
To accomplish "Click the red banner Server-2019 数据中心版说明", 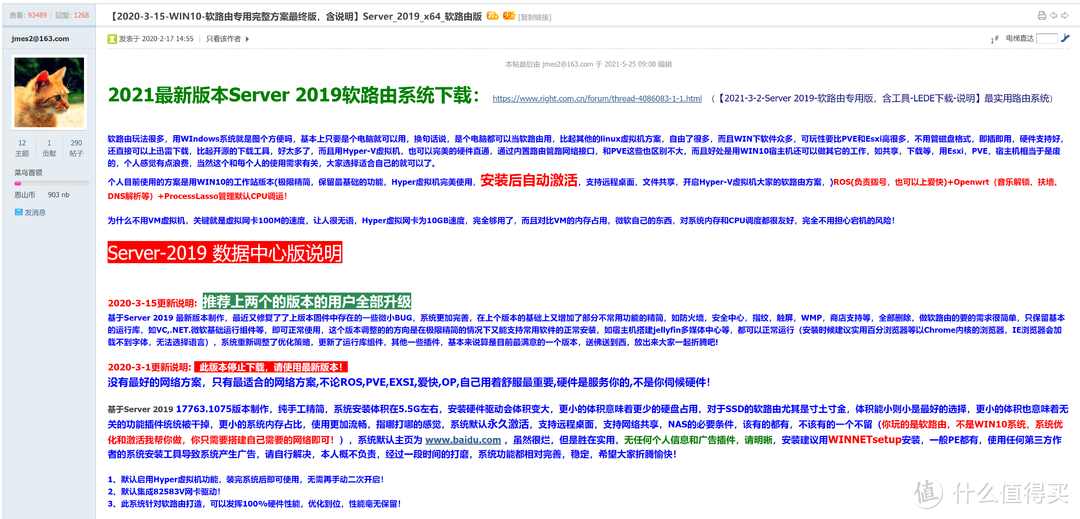I will pyautogui.click(x=225, y=253).
